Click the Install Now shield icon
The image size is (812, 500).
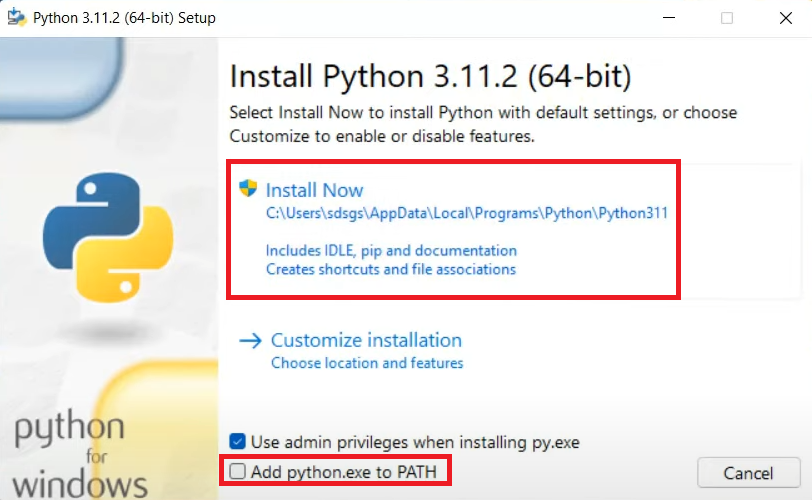click(248, 189)
